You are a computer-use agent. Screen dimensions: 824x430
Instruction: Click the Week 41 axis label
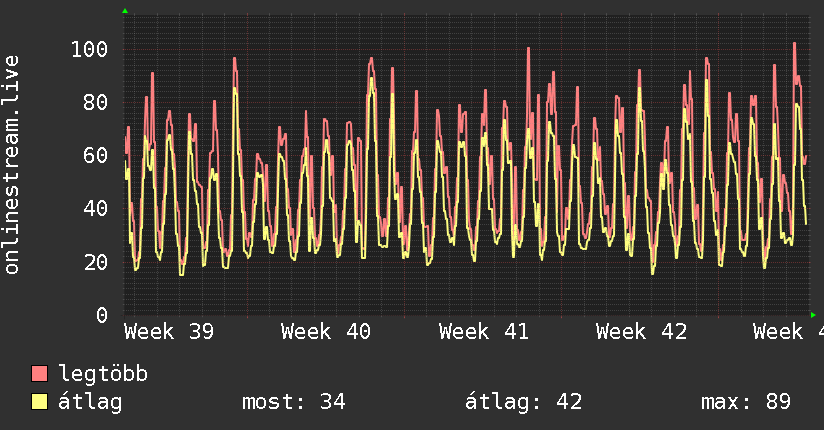(483, 332)
